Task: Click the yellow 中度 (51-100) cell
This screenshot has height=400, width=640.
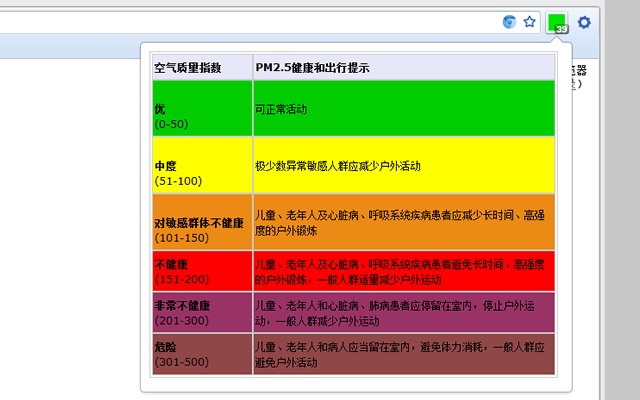Action: [202, 165]
